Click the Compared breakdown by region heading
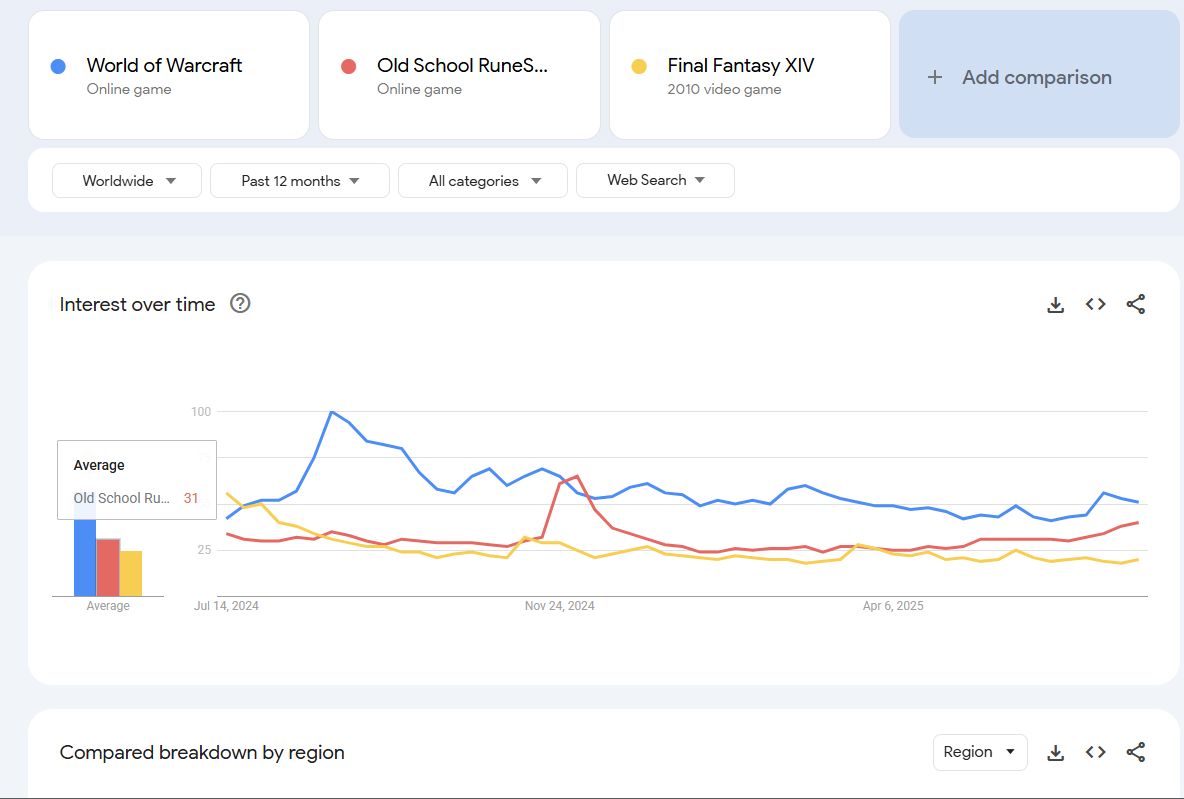 202,752
